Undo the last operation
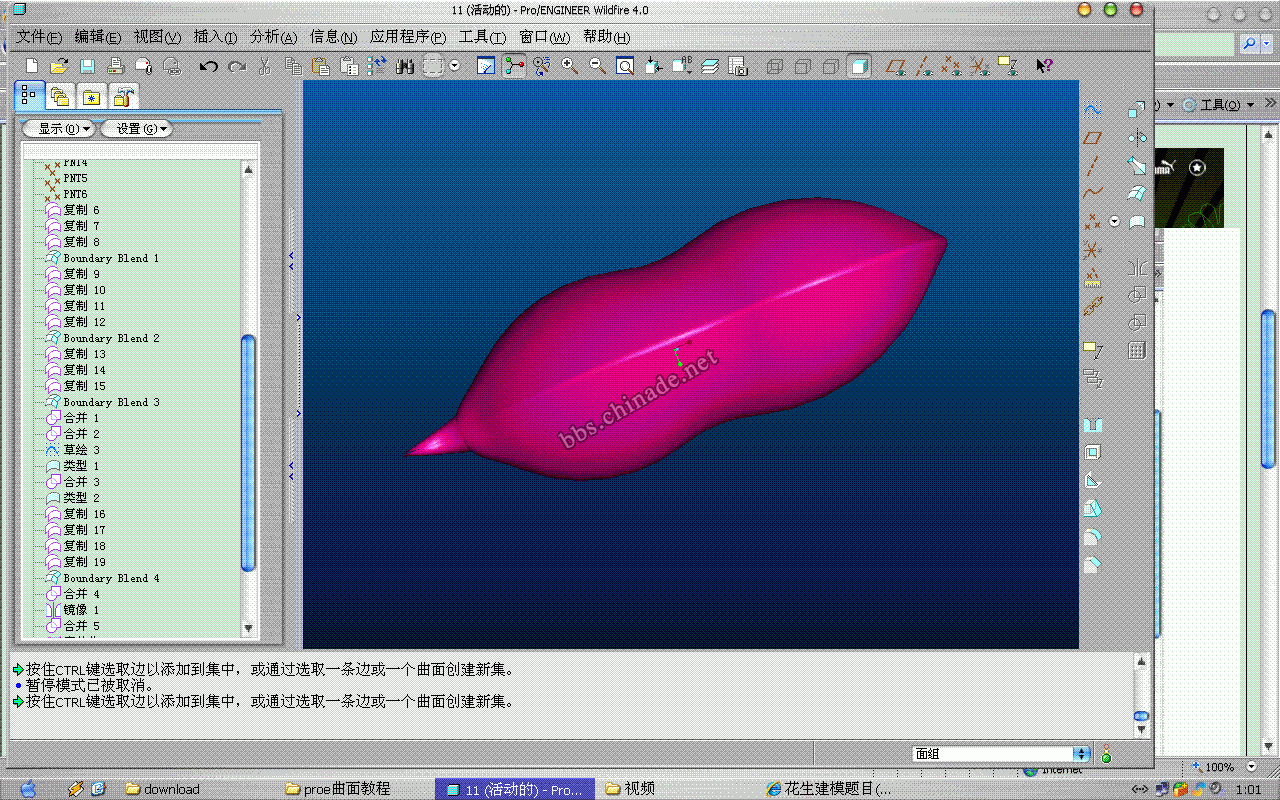The height and width of the screenshot is (800, 1280). [208, 66]
